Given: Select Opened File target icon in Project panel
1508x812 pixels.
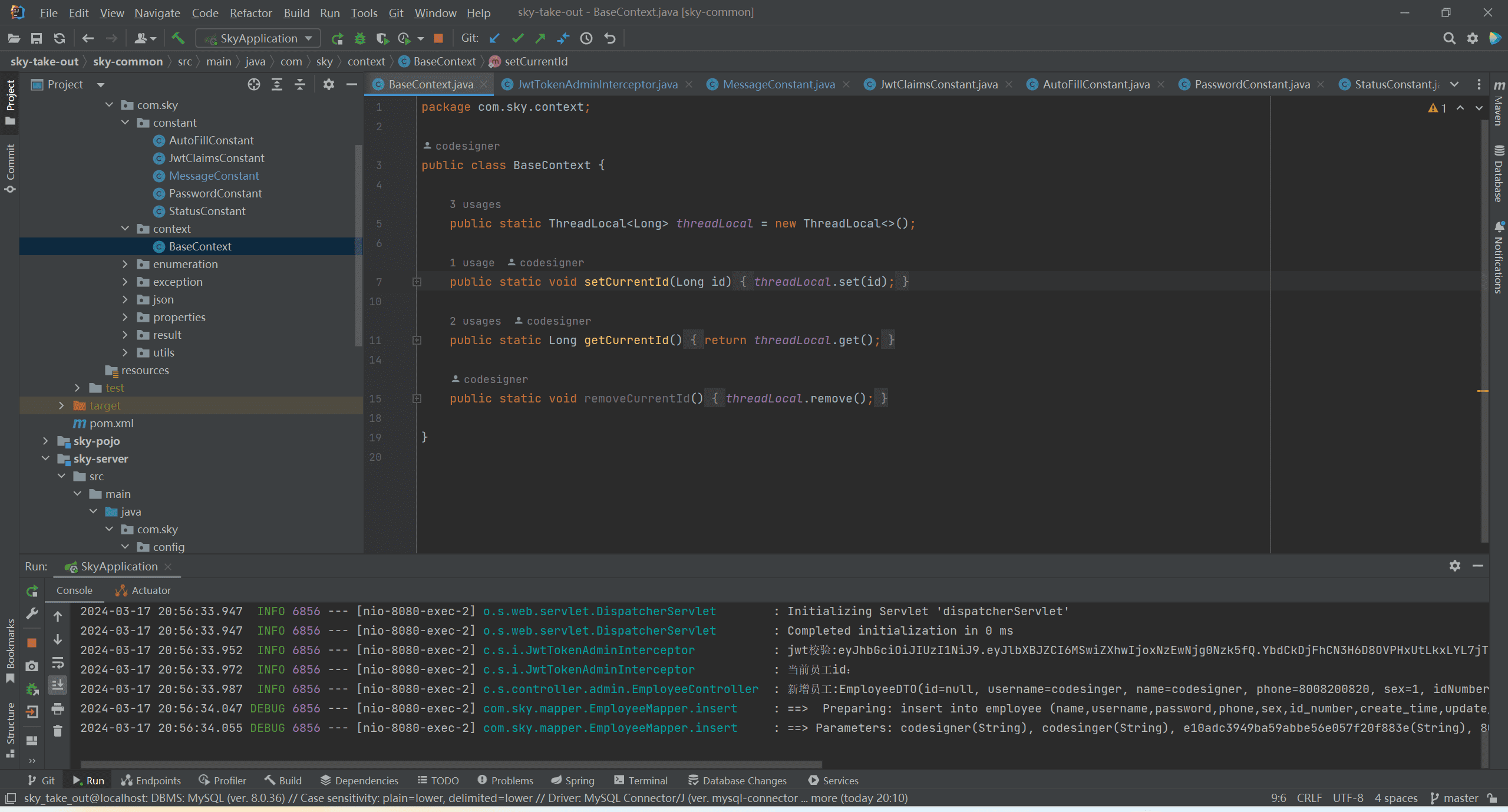Looking at the screenshot, I should point(254,84).
